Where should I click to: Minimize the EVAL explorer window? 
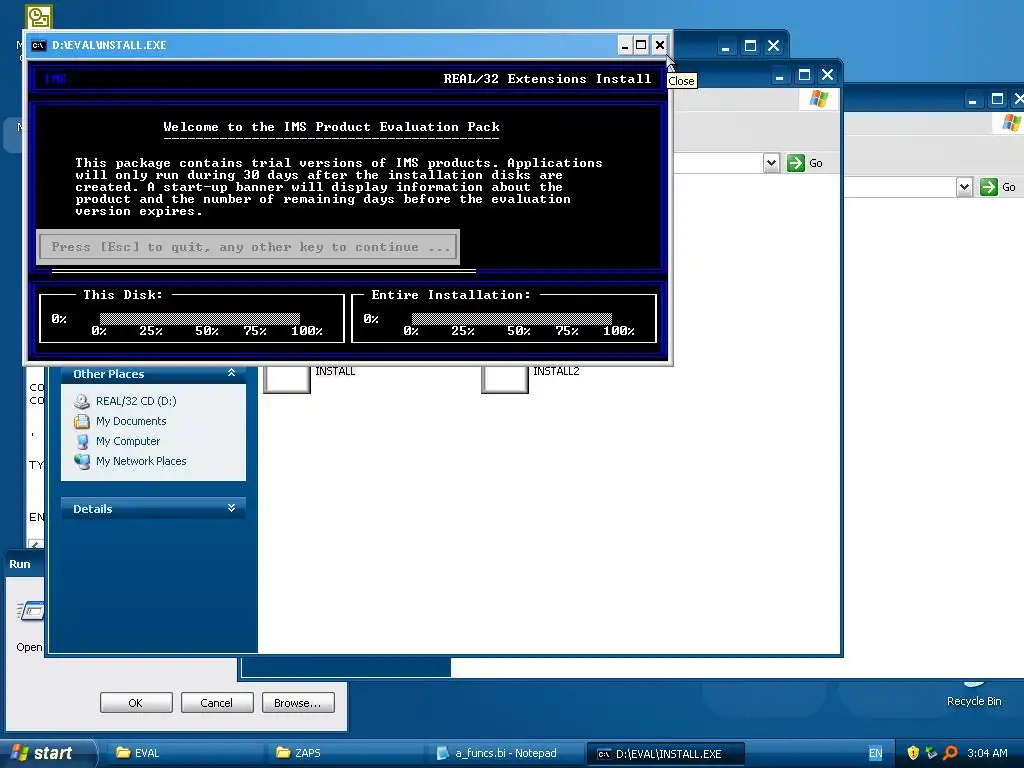coord(779,75)
